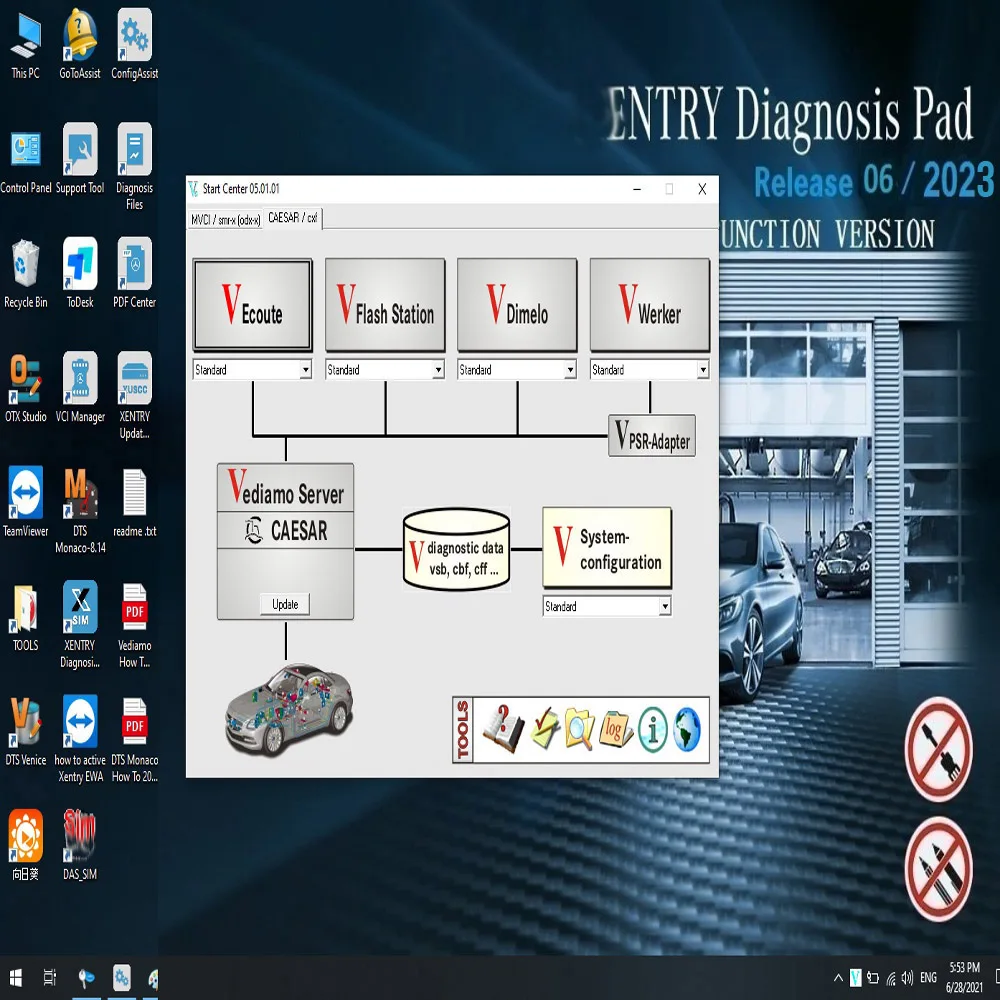Select the CAESAR / cxf tab
Viewport: 1000px width, 1000px height.
(x=293, y=218)
